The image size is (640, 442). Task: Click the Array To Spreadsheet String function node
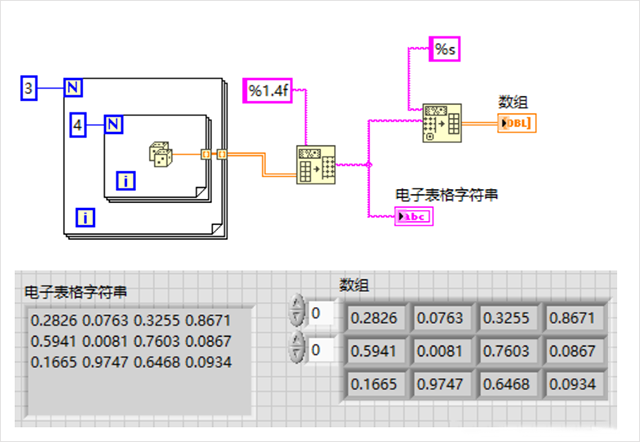[316, 164]
